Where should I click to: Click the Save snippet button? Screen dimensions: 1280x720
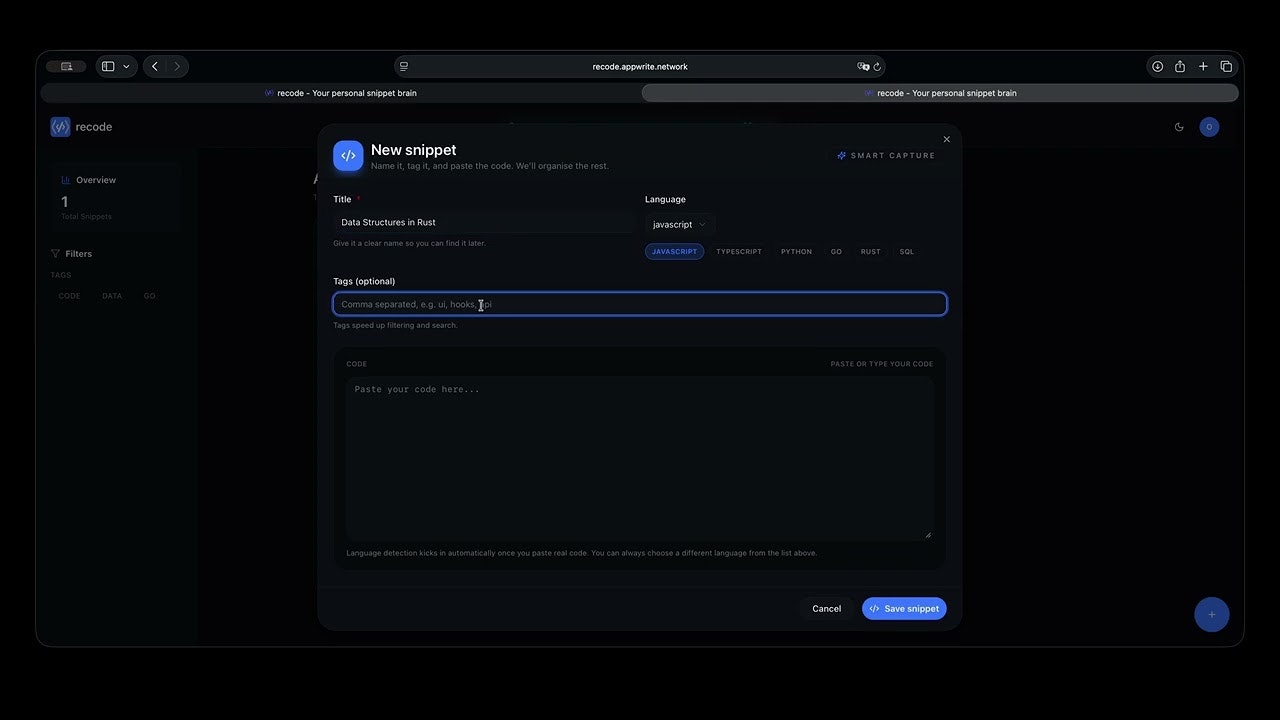click(x=904, y=608)
